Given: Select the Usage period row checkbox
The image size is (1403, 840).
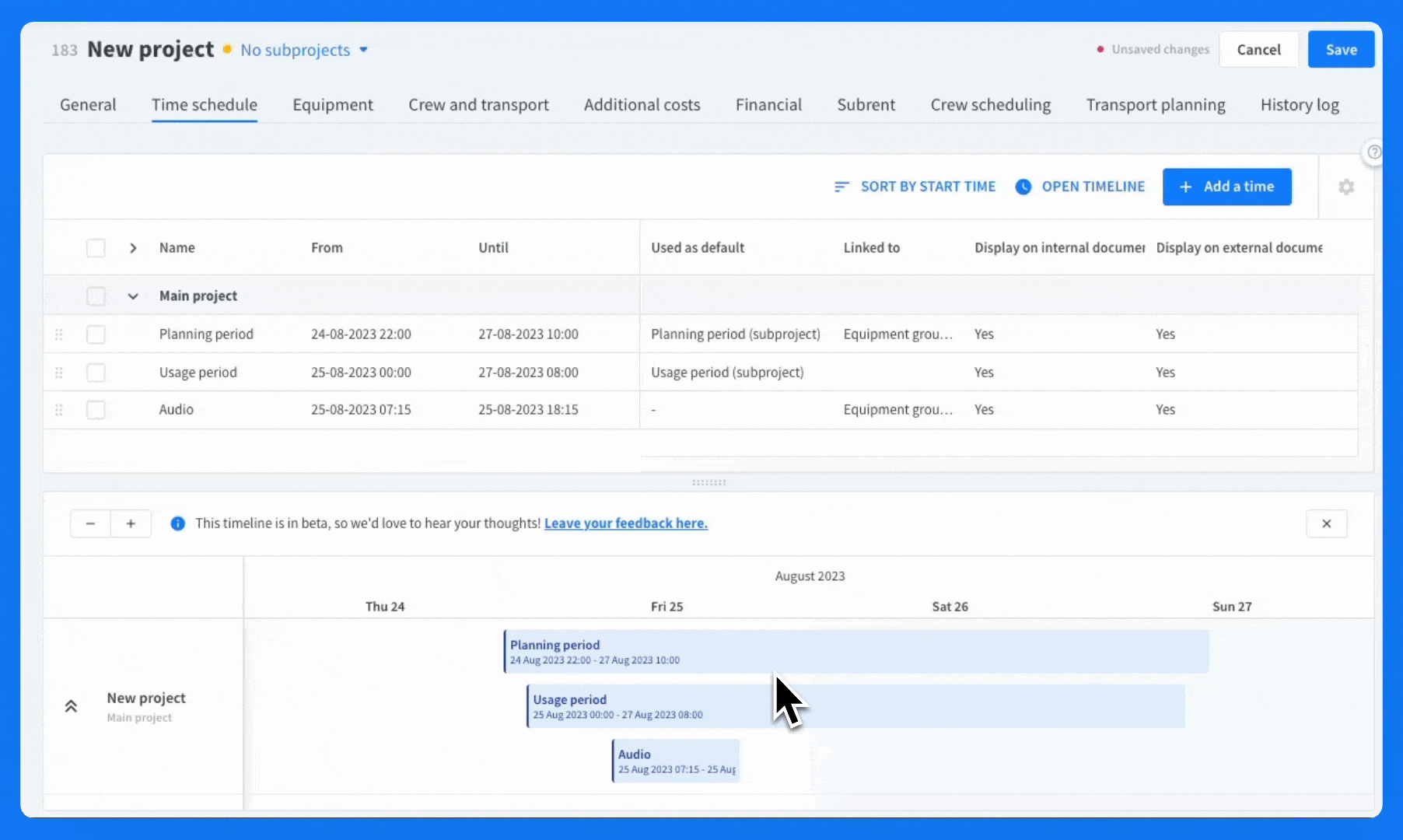Looking at the screenshot, I should pos(96,373).
